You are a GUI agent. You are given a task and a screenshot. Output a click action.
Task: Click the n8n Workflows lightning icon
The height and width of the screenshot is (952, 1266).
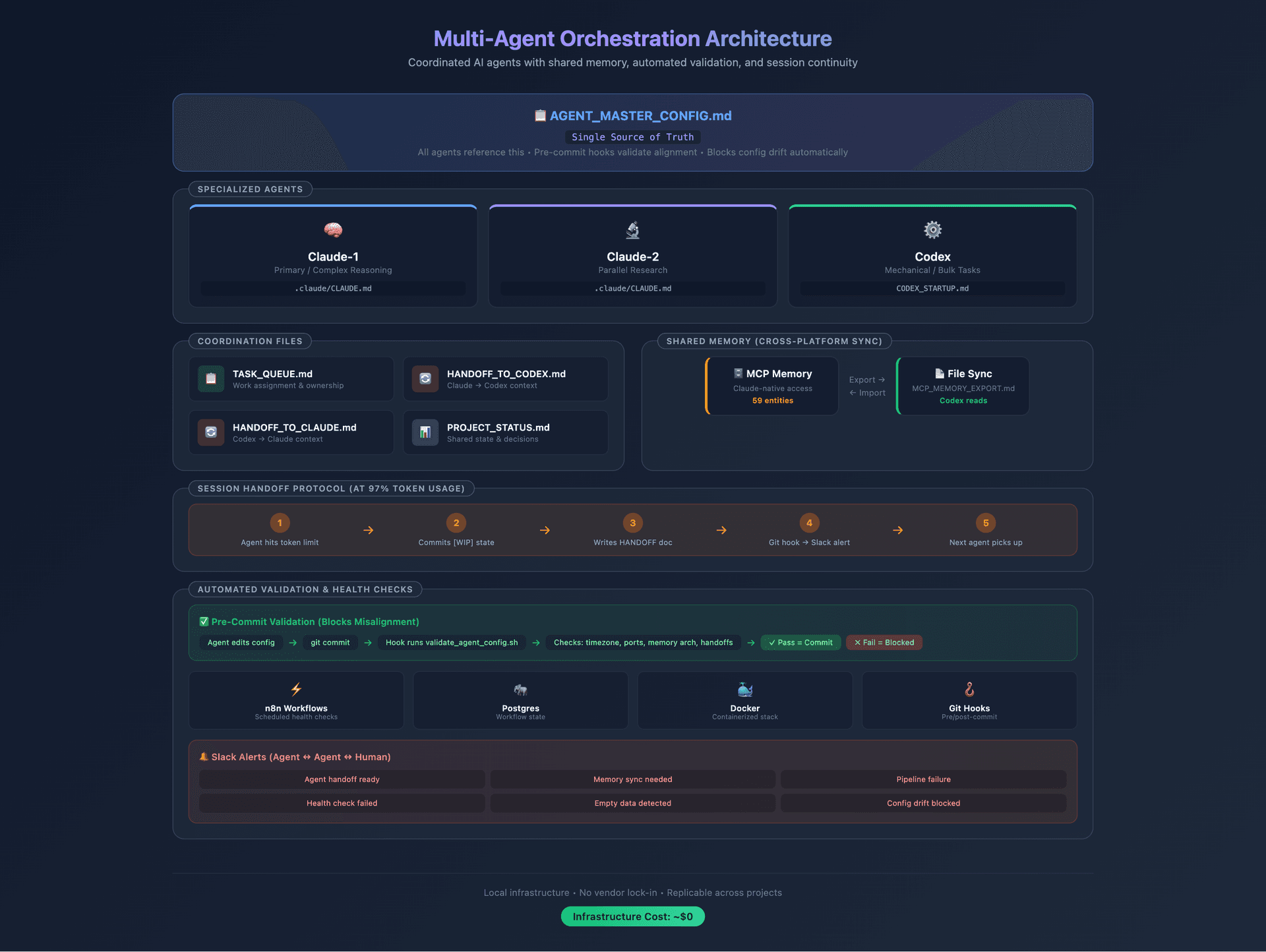[296, 690]
